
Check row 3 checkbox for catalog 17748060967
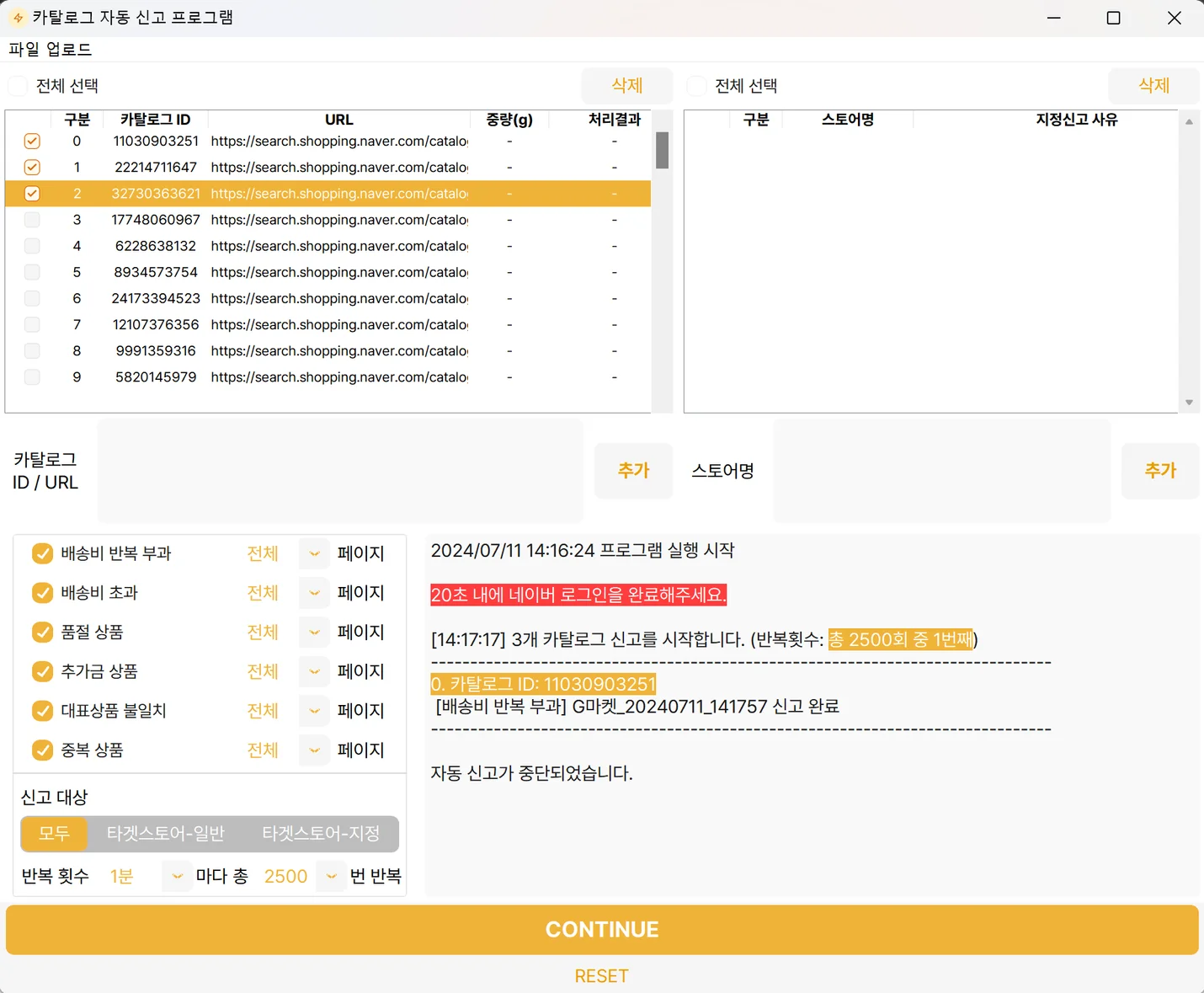click(x=32, y=220)
